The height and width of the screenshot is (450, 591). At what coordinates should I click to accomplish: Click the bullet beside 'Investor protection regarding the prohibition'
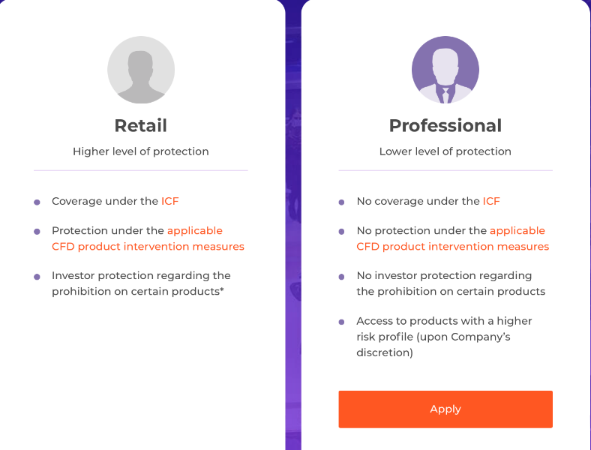point(37,277)
